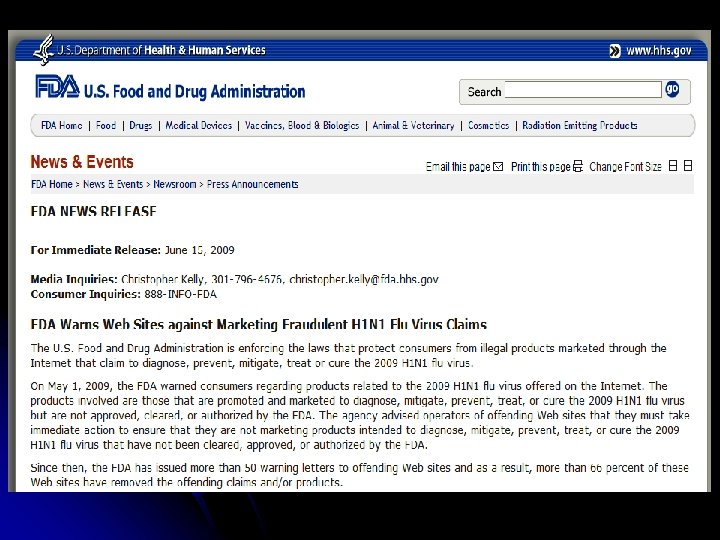The image size is (720, 540).
Task: Click paragraph starting 'On May 1, 2009'
Action: point(360,416)
